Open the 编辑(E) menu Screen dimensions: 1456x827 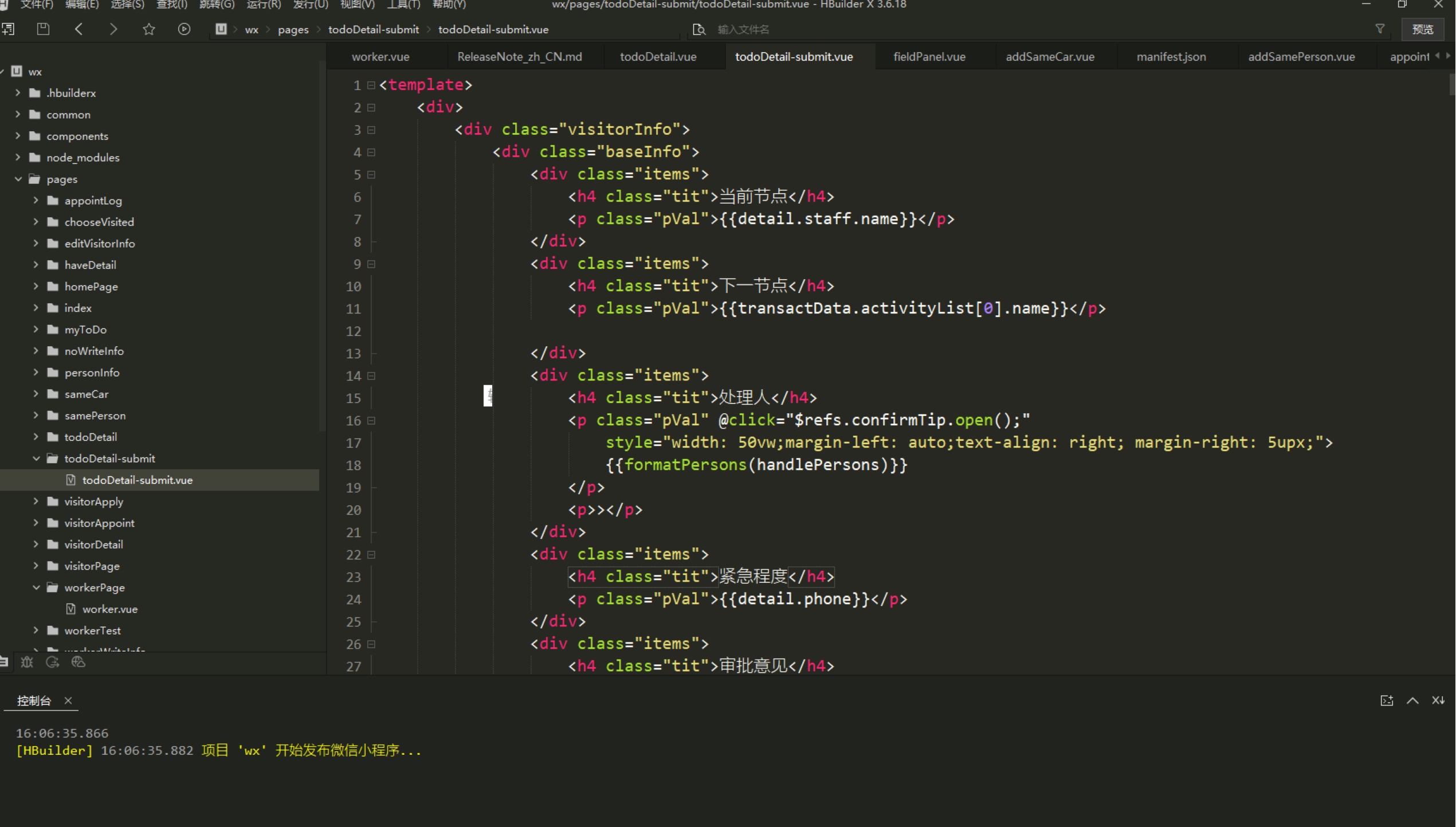[82, 5]
